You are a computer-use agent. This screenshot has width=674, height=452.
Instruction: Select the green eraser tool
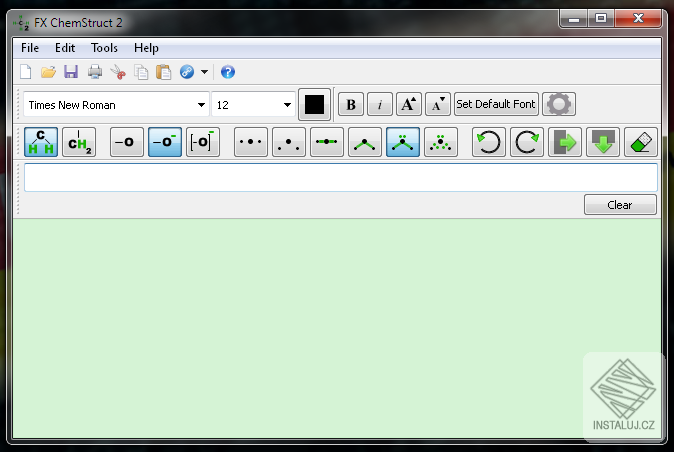(x=640, y=142)
